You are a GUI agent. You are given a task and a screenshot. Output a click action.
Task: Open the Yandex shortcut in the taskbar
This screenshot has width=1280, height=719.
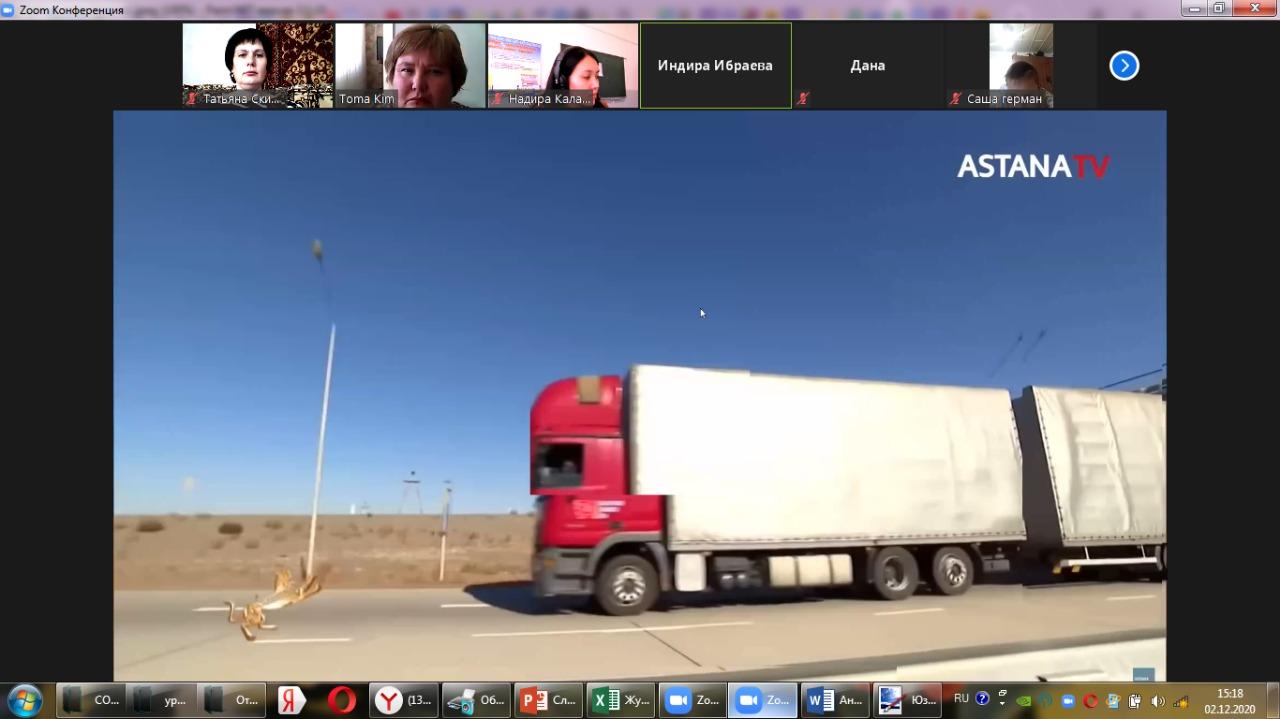coord(292,700)
